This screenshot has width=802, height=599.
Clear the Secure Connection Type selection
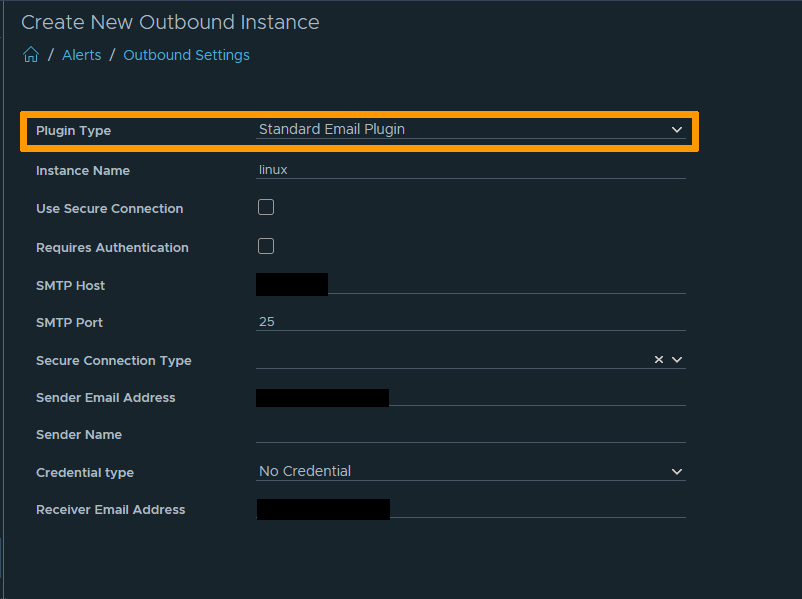point(658,359)
